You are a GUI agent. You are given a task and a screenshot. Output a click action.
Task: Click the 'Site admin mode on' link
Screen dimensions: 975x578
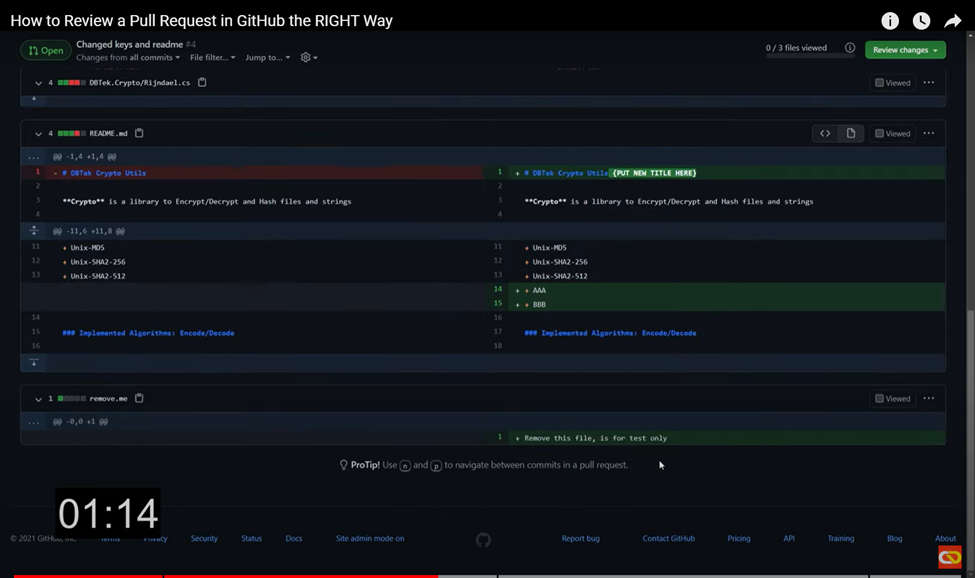tap(370, 538)
